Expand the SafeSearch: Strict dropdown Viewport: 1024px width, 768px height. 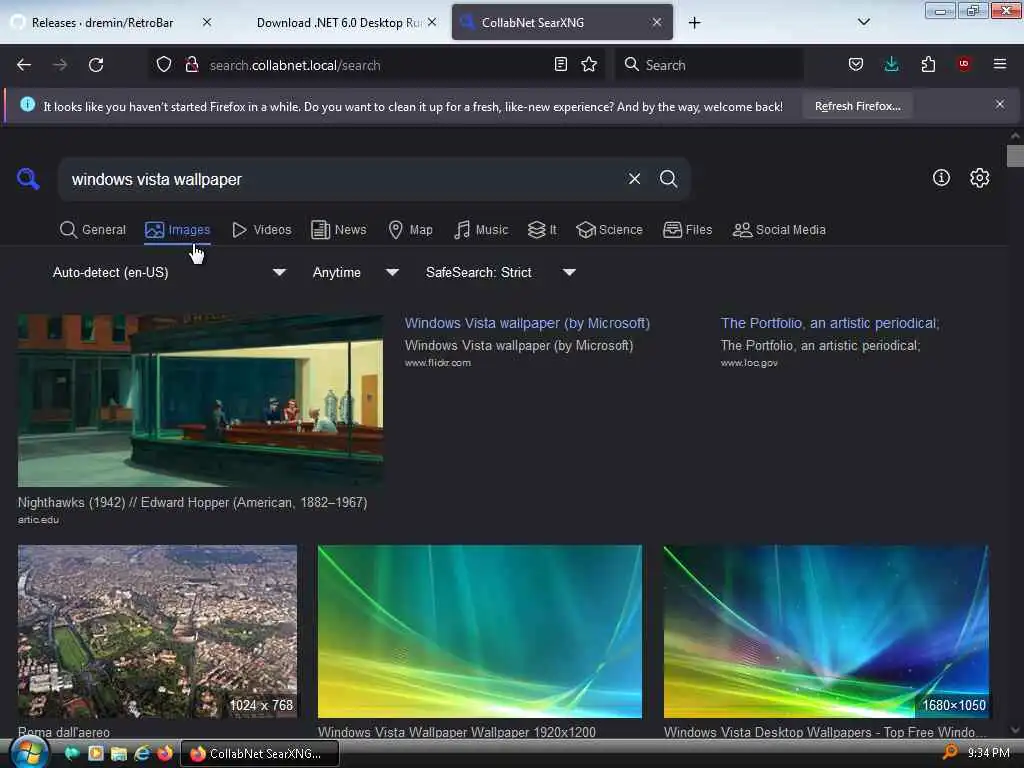click(x=501, y=272)
